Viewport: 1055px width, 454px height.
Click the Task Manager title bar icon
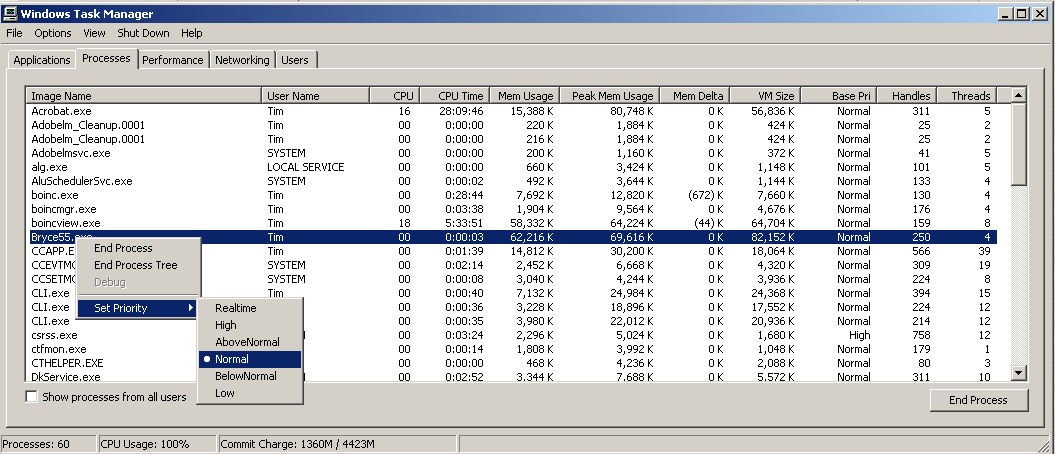click(x=11, y=14)
